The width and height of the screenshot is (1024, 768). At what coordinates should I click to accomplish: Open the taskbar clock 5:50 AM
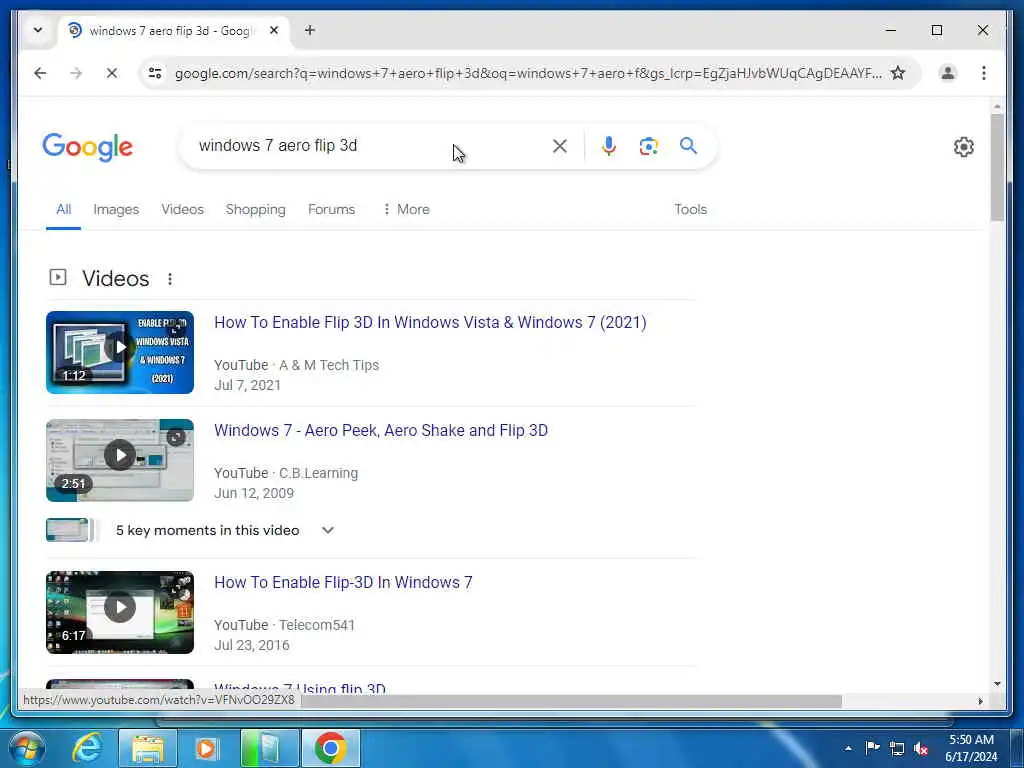971,748
